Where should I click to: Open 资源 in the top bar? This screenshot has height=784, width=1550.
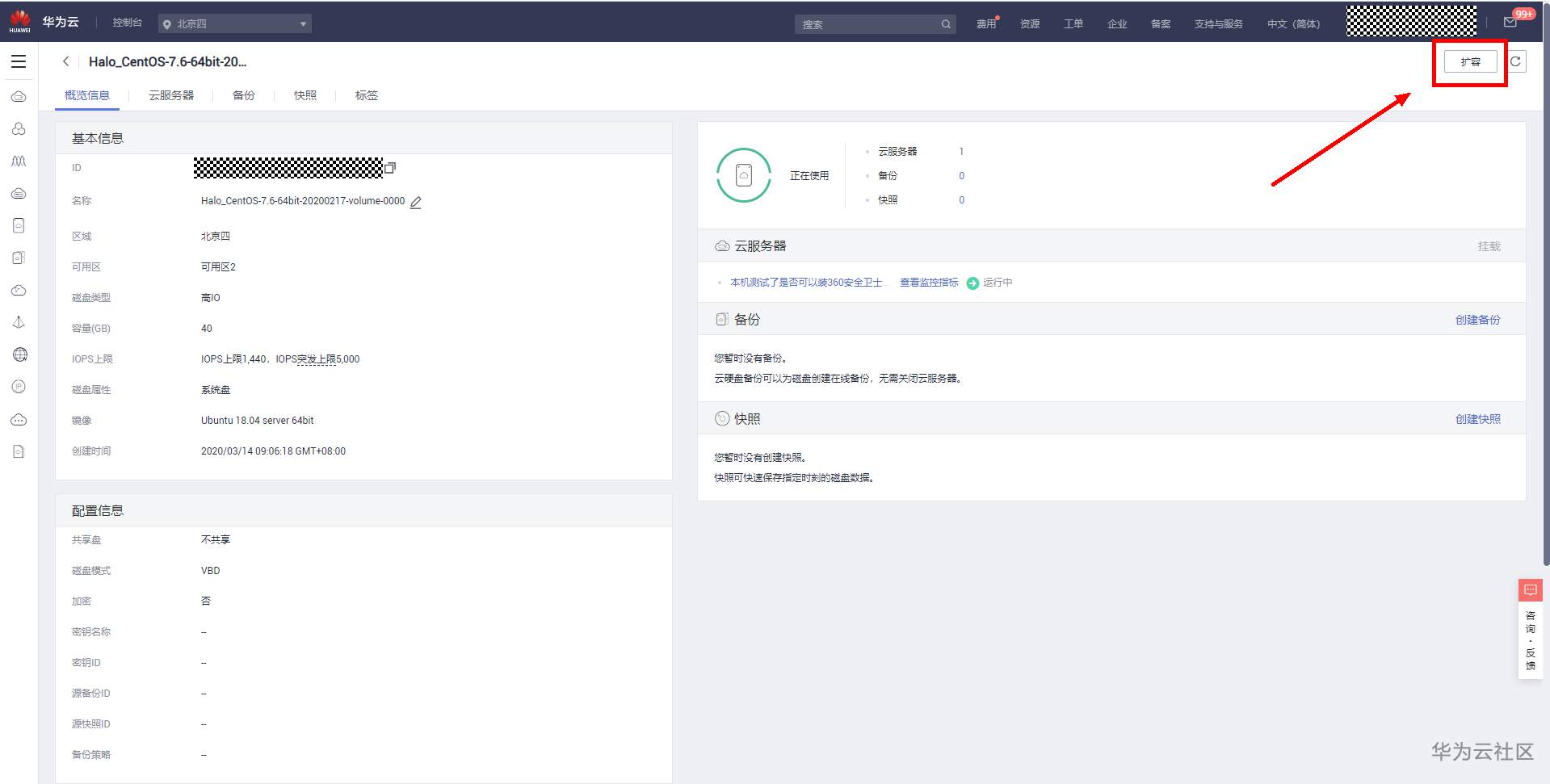click(1030, 24)
